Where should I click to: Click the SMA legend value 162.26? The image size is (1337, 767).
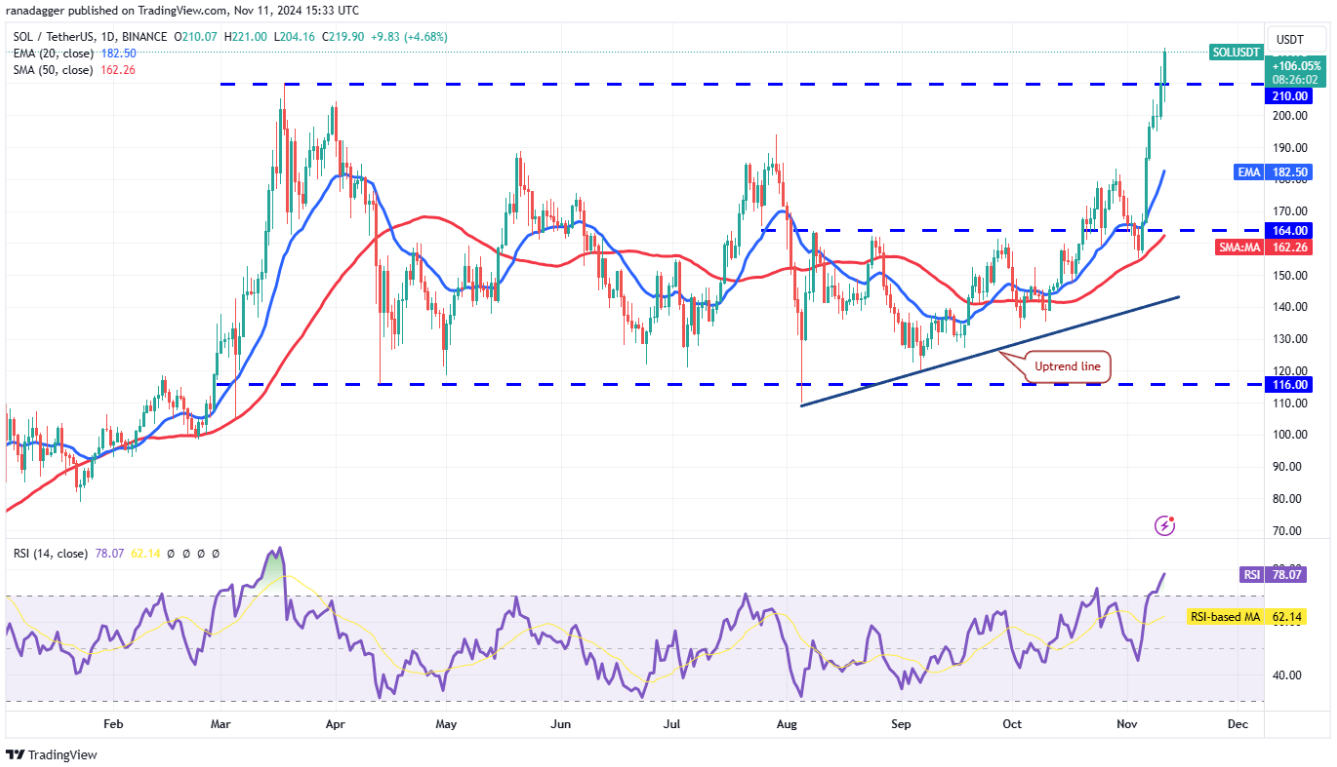(116, 70)
